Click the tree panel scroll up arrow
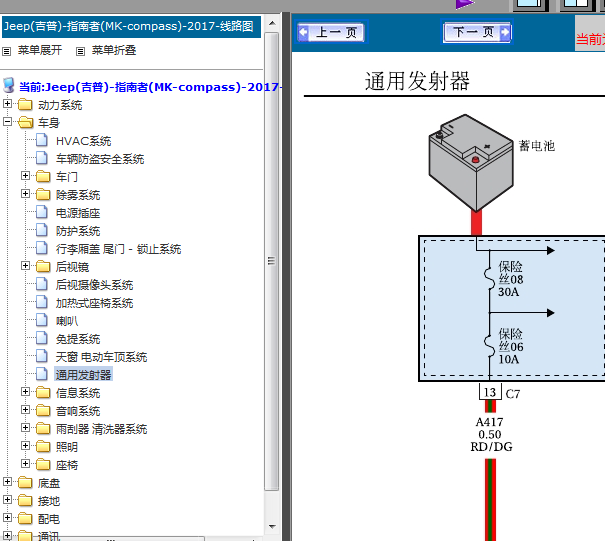 272,23
